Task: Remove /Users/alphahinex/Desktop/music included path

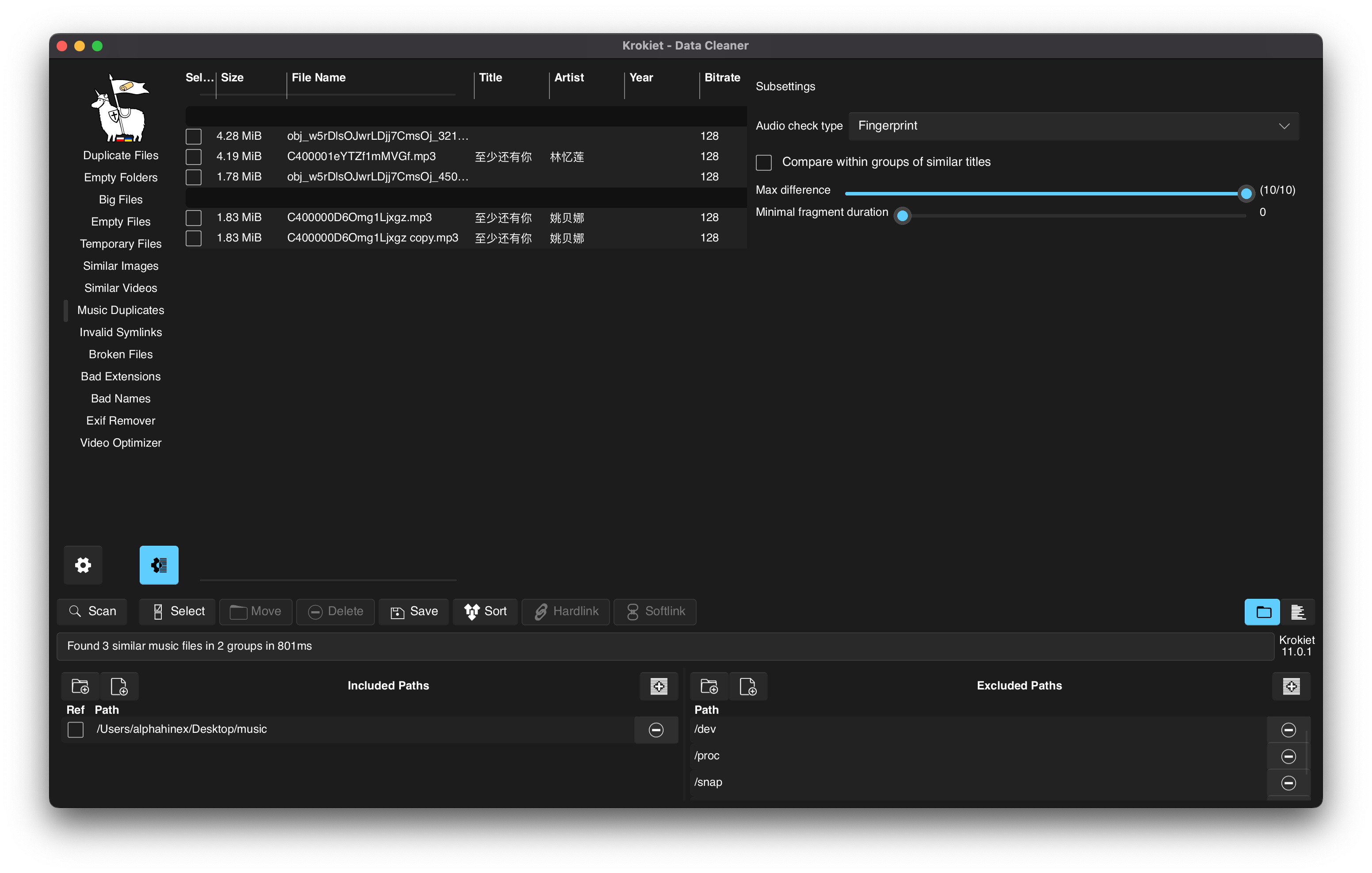Action: click(x=656, y=729)
